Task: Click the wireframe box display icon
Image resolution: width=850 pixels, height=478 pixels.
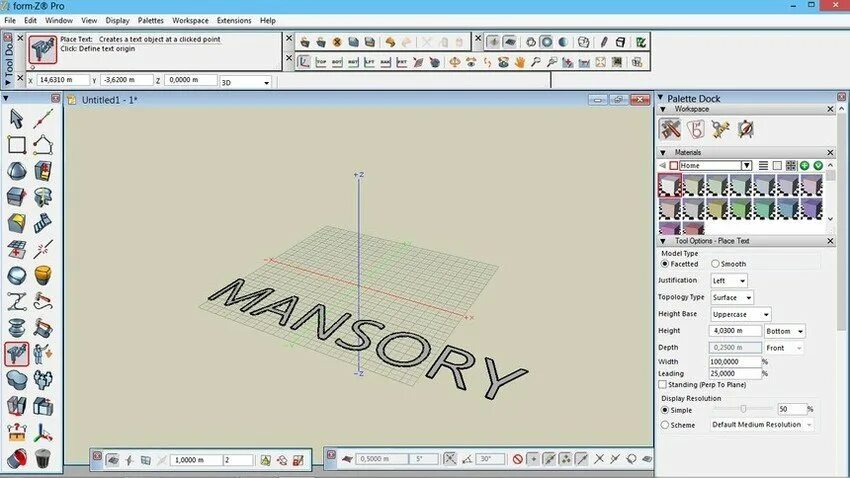Action: click(620, 42)
